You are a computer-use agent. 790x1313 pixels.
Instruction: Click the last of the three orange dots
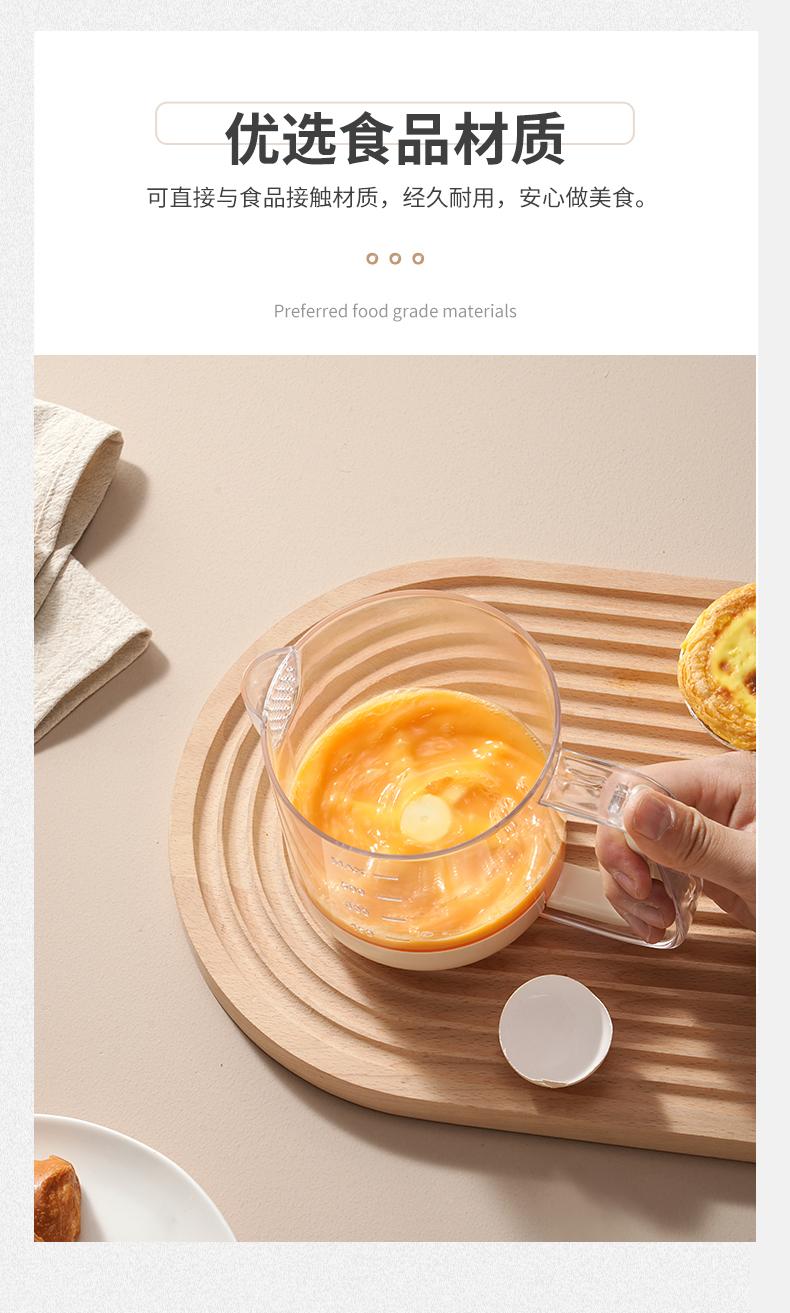pos(418,258)
